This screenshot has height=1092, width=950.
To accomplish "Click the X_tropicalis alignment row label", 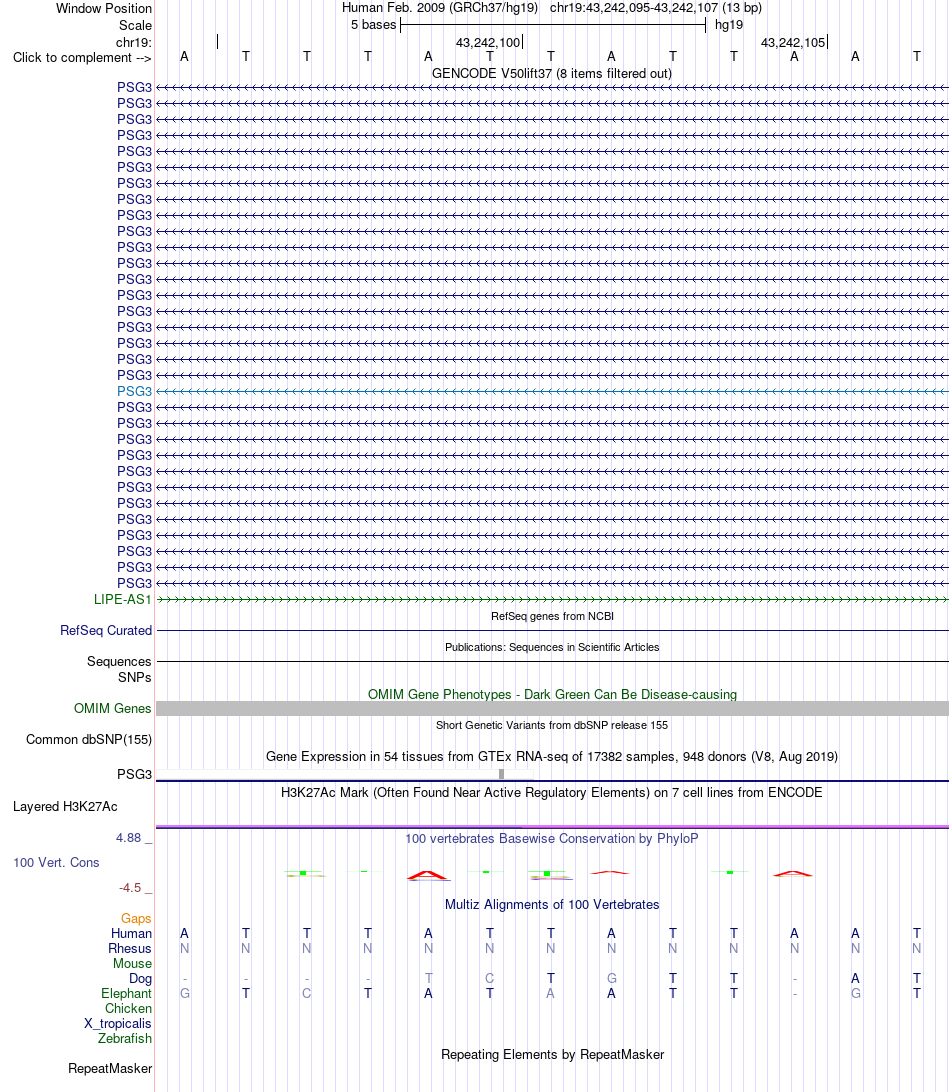I will 118,1024.
